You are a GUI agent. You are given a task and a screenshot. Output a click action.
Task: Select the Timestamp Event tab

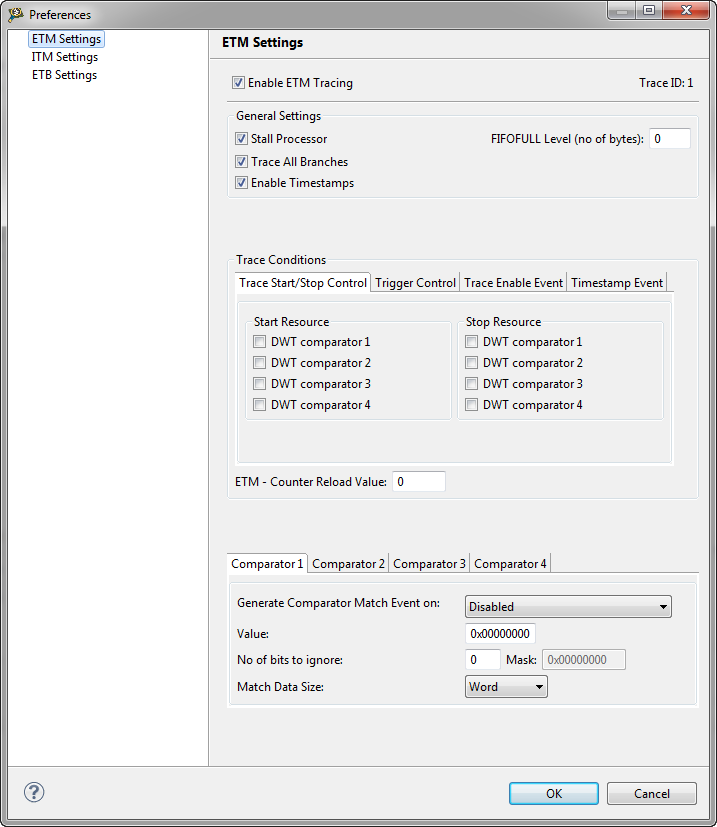click(x=617, y=283)
